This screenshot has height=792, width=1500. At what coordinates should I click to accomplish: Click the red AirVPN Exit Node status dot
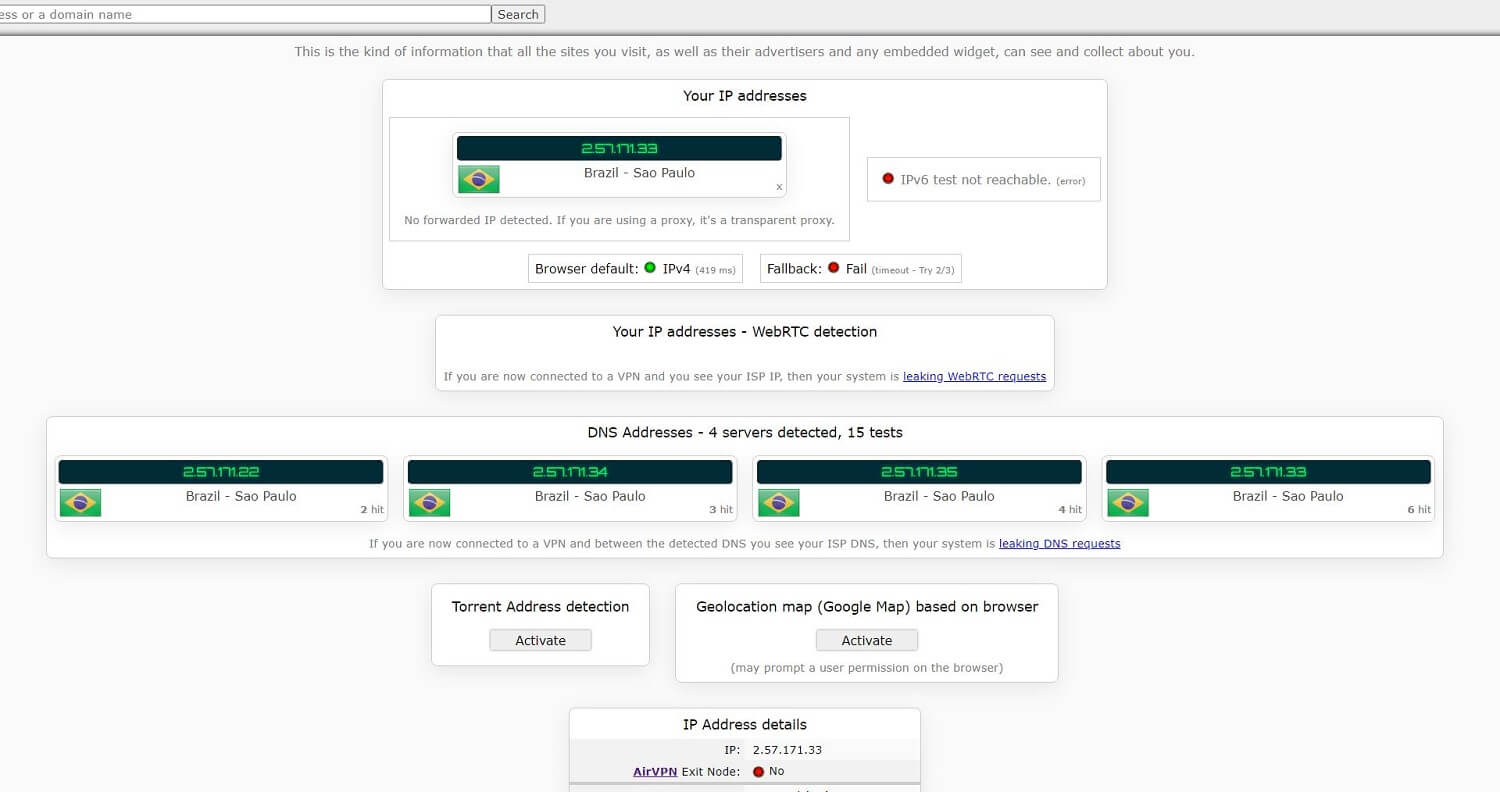758,772
